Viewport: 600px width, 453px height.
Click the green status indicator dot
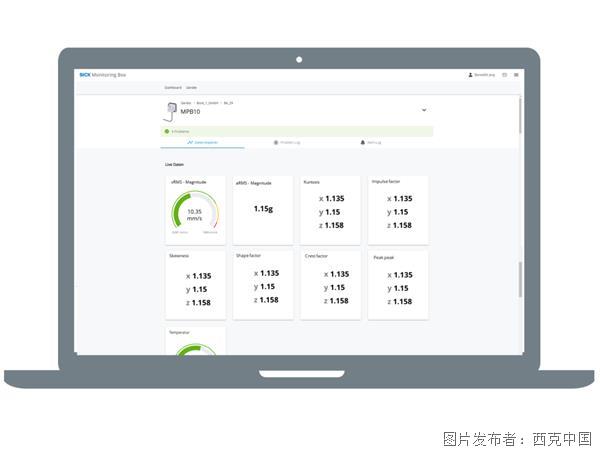click(x=167, y=131)
